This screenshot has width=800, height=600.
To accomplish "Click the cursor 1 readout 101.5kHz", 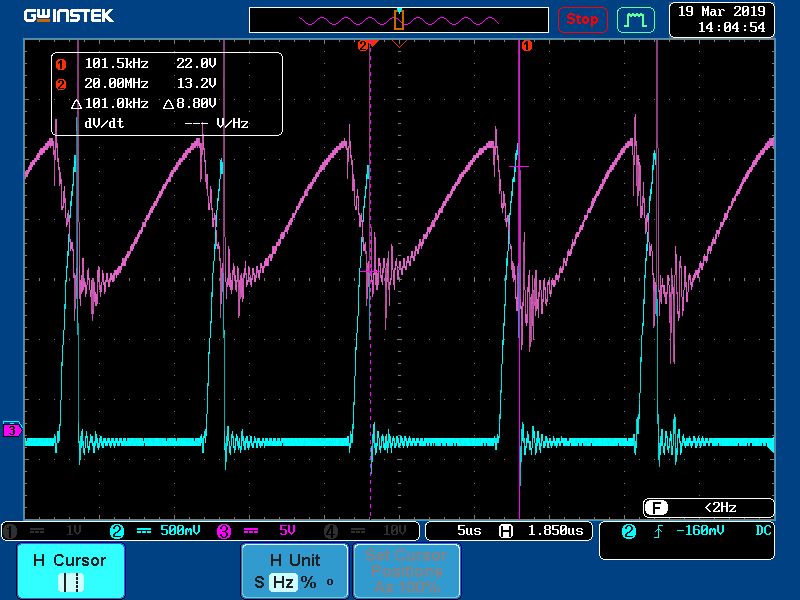I will click(x=116, y=63).
